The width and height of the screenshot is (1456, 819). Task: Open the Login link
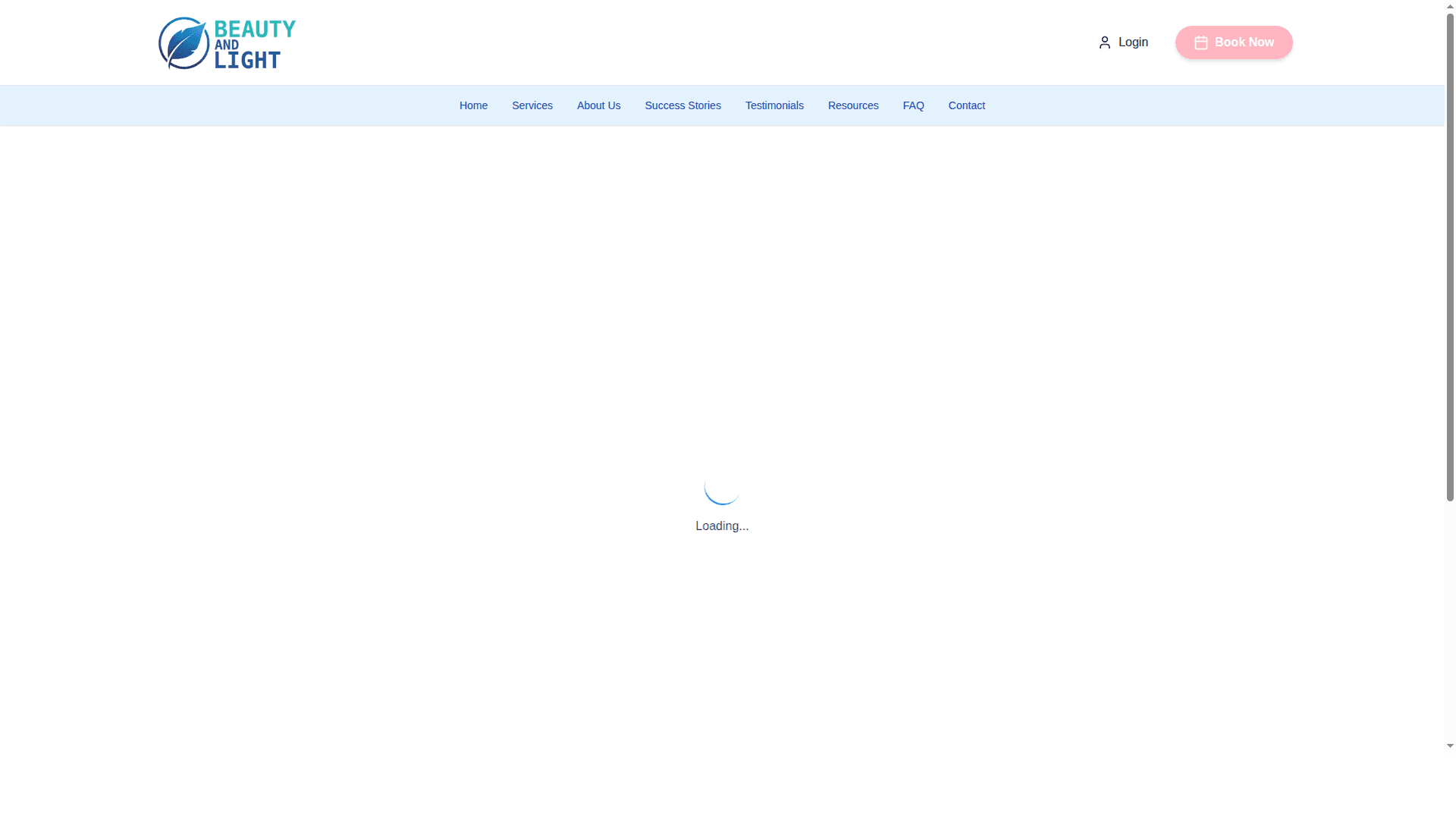pos(1132,42)
